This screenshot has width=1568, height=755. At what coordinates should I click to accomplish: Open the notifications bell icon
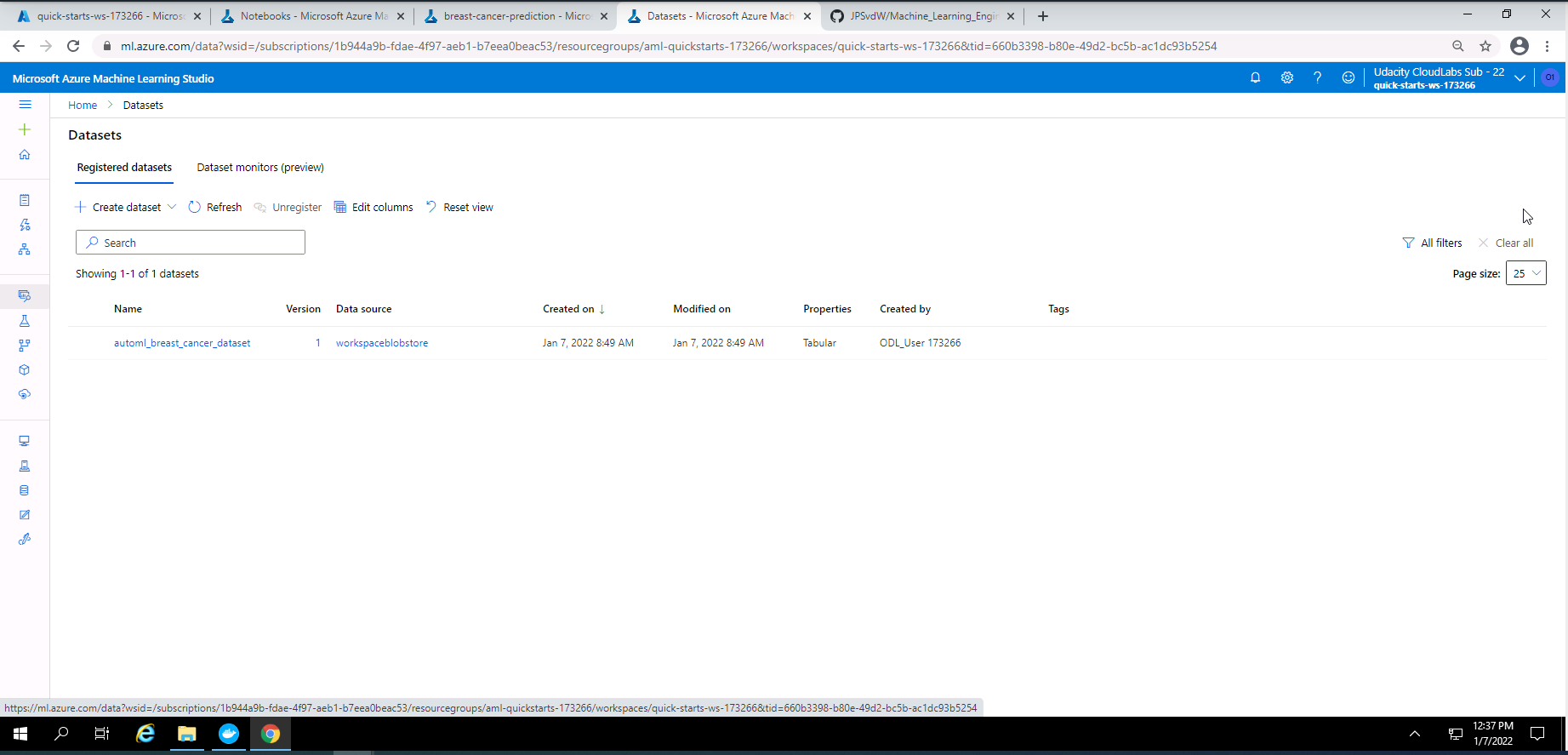(1255, 77)
